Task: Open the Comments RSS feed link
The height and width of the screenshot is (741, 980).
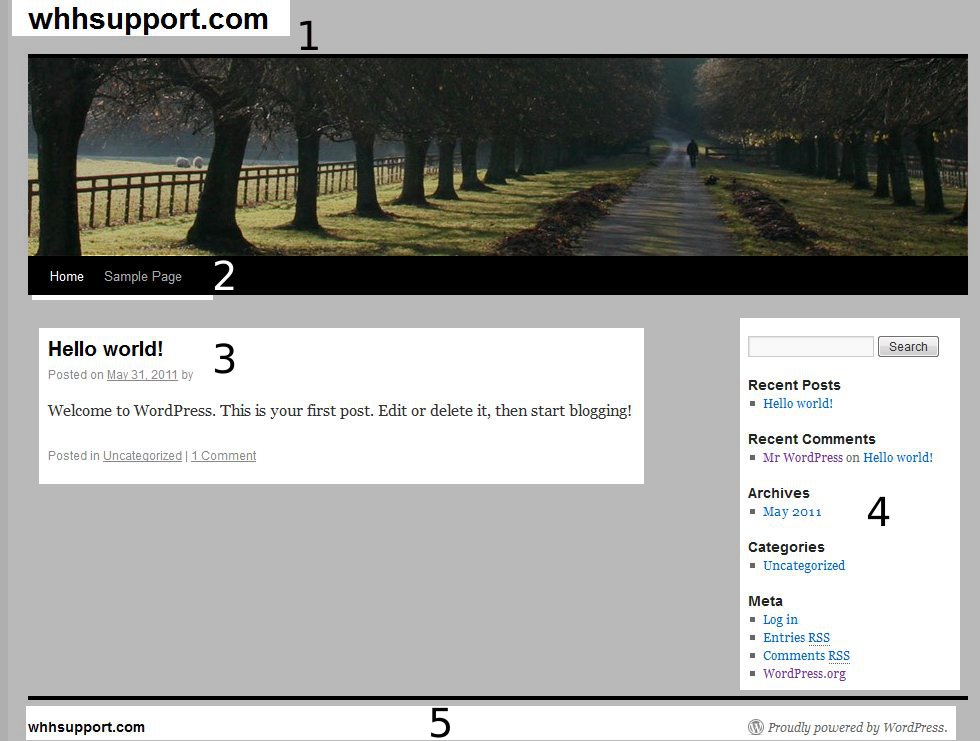Action: click(x=806, y=656)
